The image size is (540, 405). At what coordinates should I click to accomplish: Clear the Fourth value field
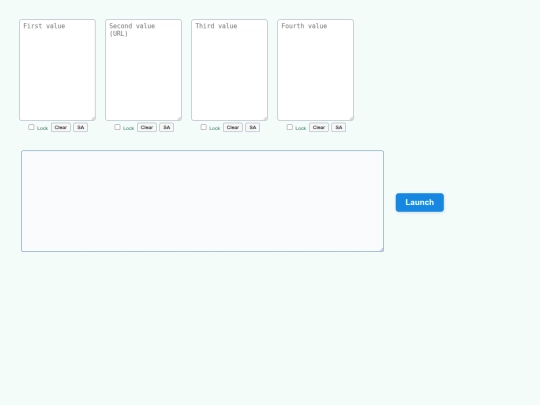pyautogui.click(x=319, y=127)
